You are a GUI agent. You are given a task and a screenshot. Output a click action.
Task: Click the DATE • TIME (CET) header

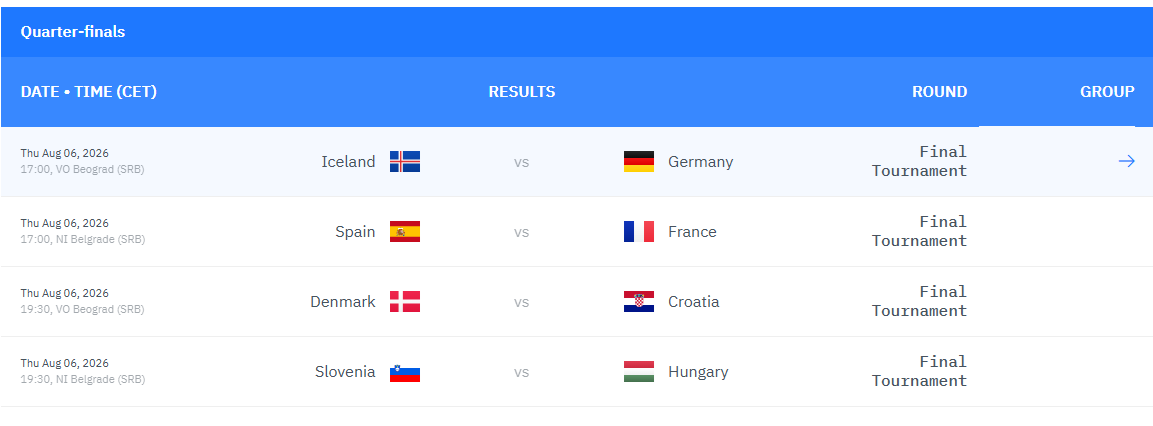[88, 92]
